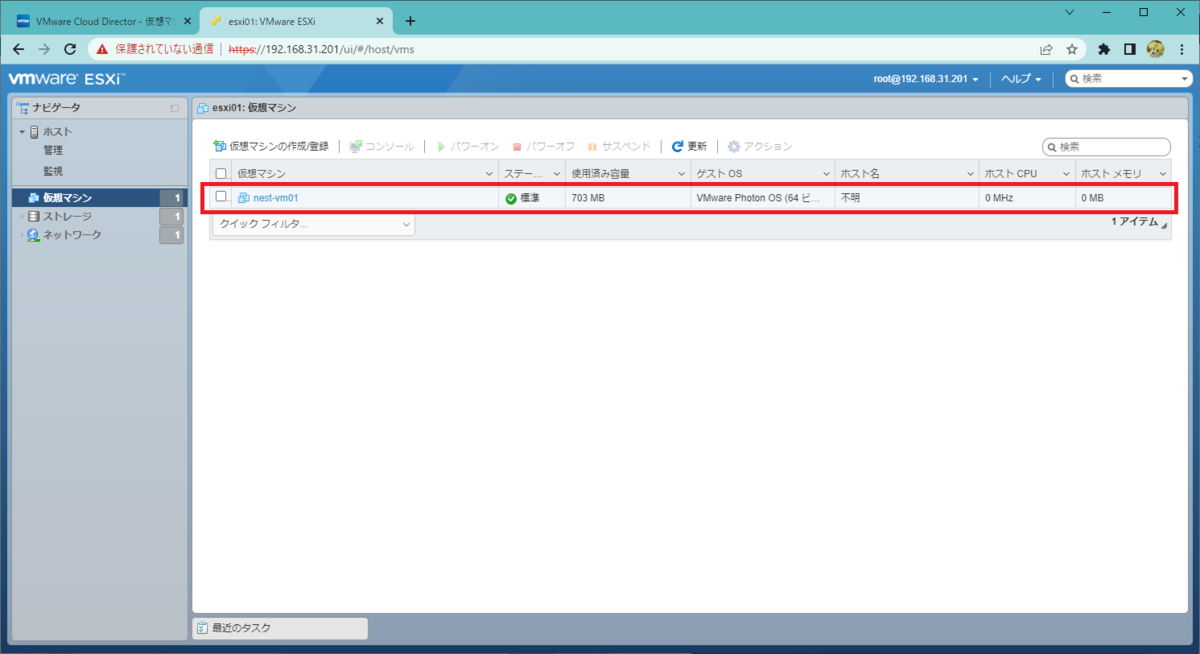This screenshot has height=654, width=1200.
Task: Close the VMware Cloud Director tab
Action: click(x=187, y=21)
